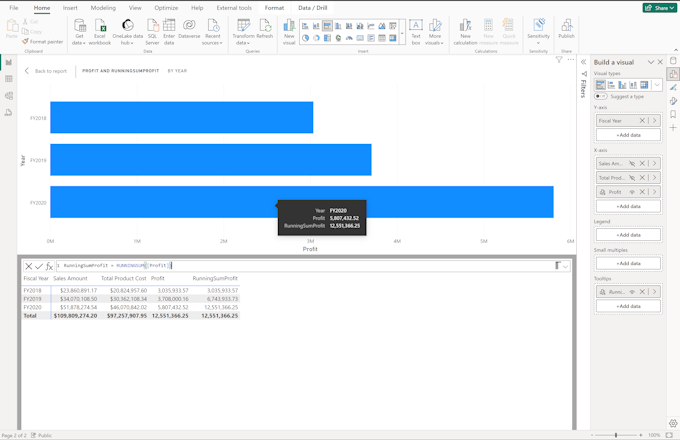Click the Enter data icon
The height and width of the screenshot is (440, 680).
tap(169, 26)
